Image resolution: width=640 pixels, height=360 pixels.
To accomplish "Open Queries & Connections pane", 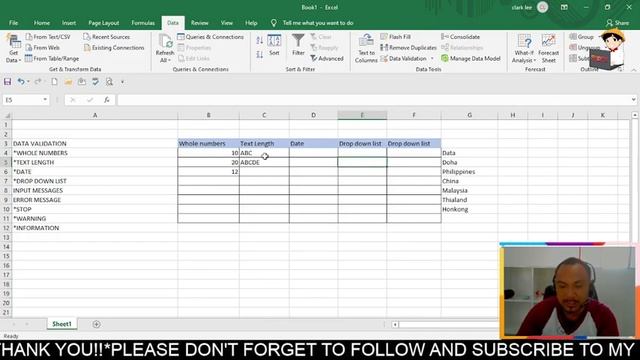I will (210, 37).
